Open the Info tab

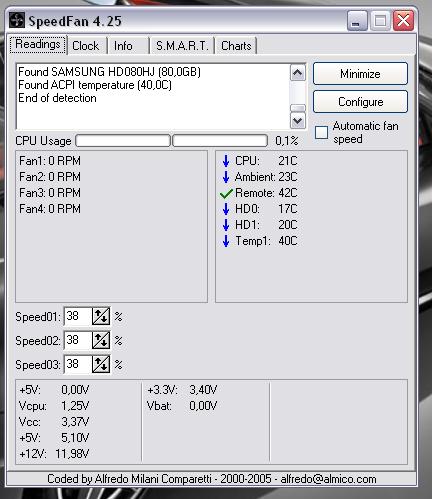[x=127, y=46]
